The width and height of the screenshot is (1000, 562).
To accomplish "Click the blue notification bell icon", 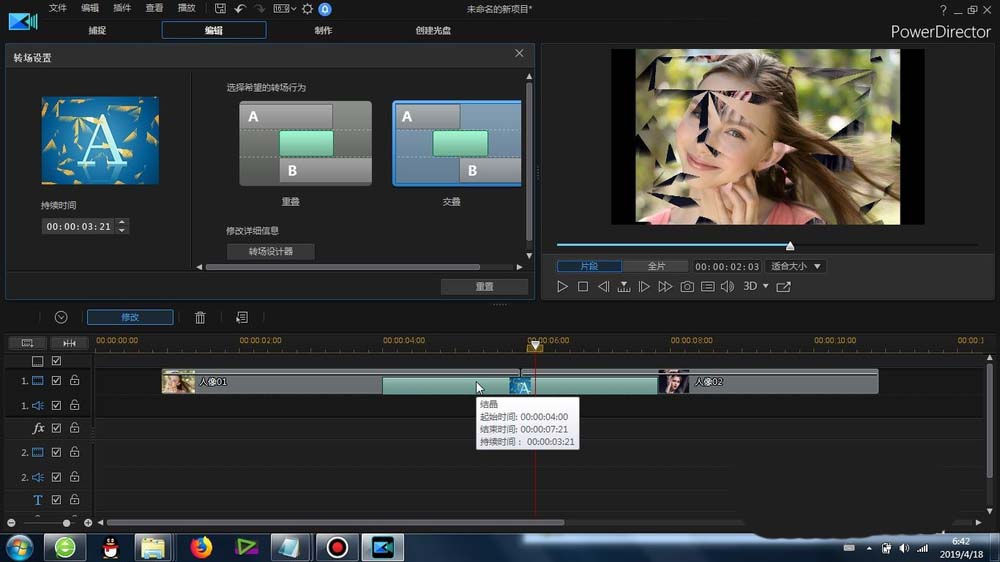I will [x=325, y=9].
